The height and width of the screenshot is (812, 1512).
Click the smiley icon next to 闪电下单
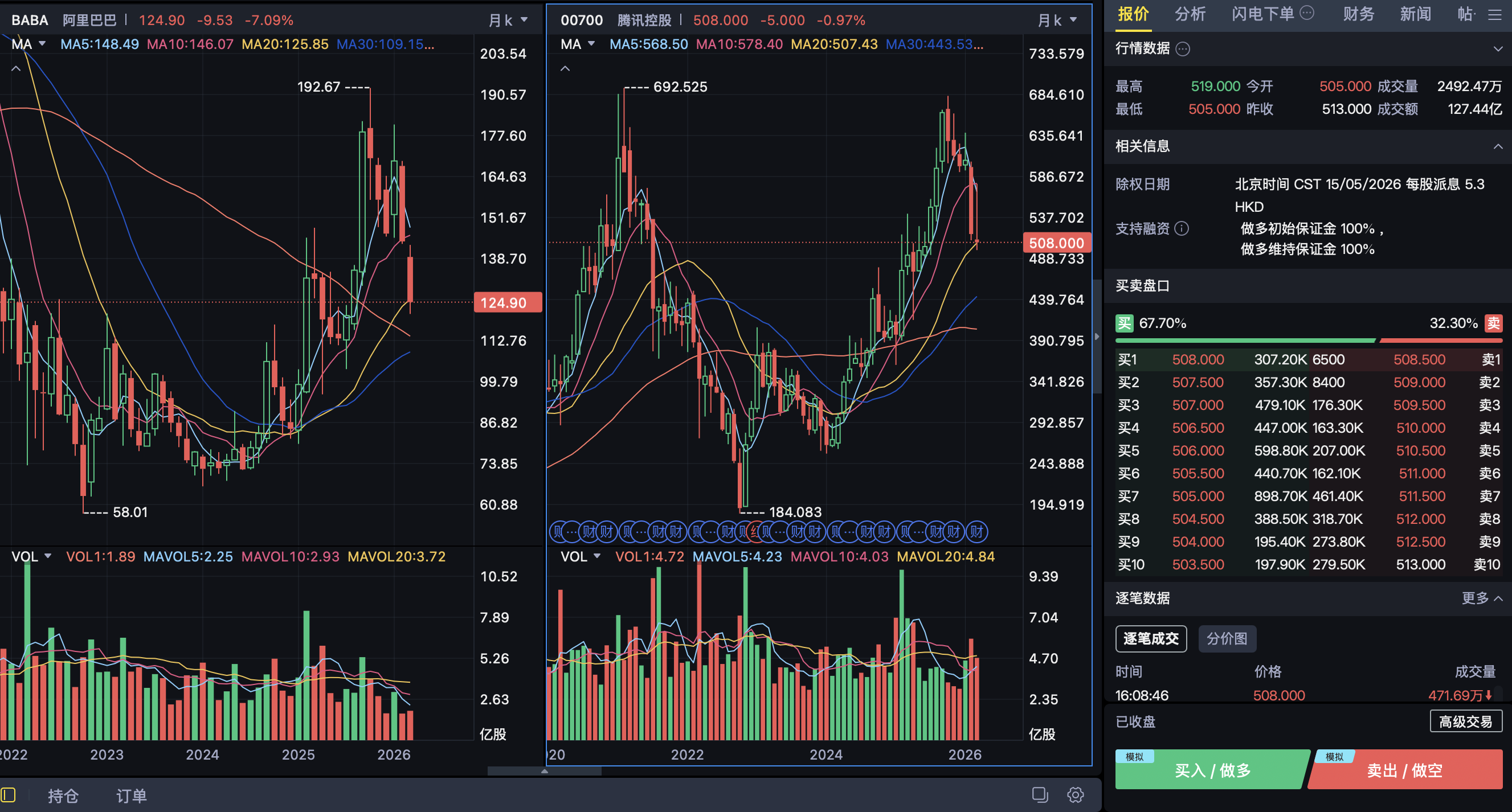[x=1307, y=13]
